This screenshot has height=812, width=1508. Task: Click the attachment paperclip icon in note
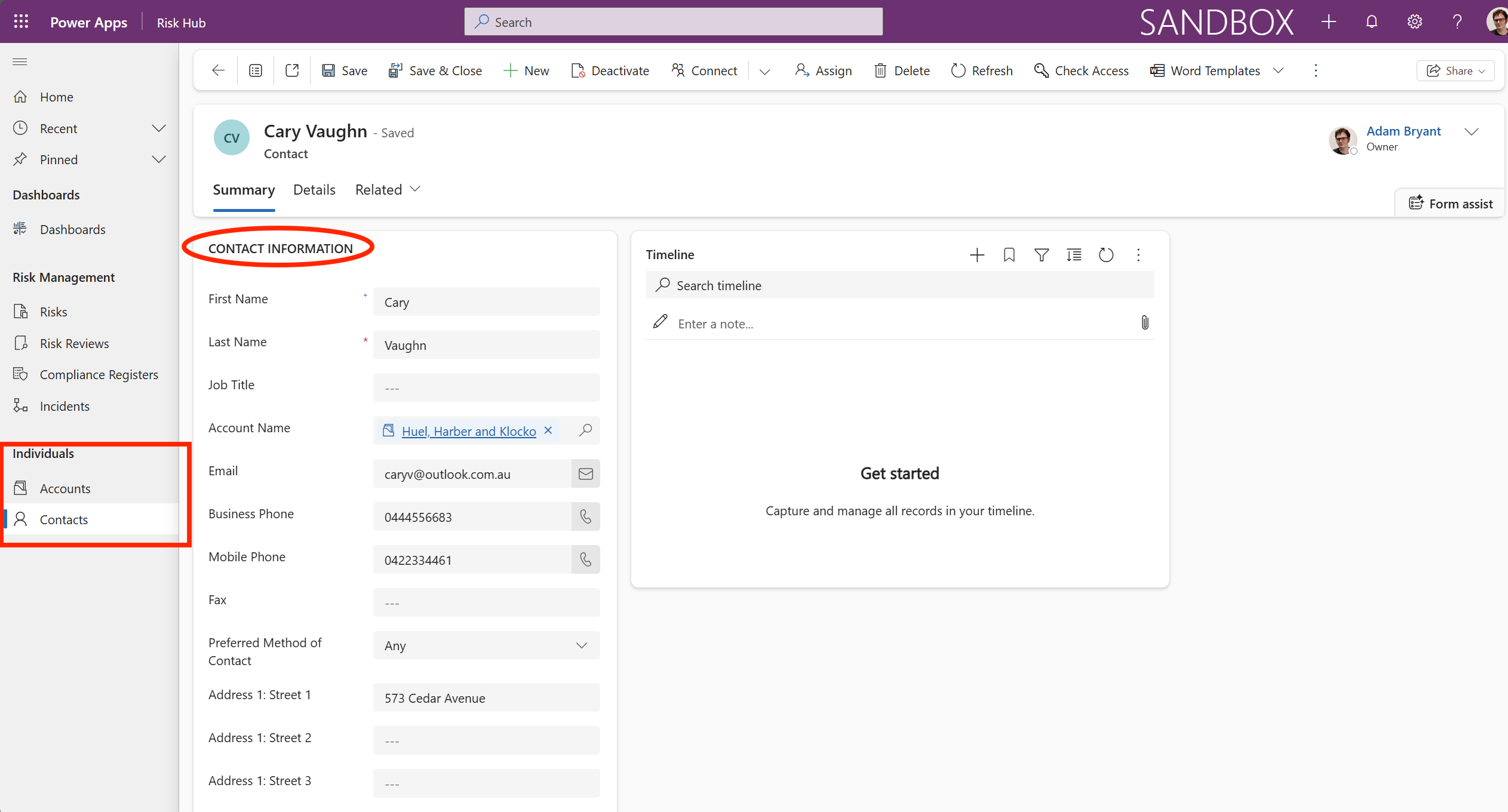[x=1144, y=323]
